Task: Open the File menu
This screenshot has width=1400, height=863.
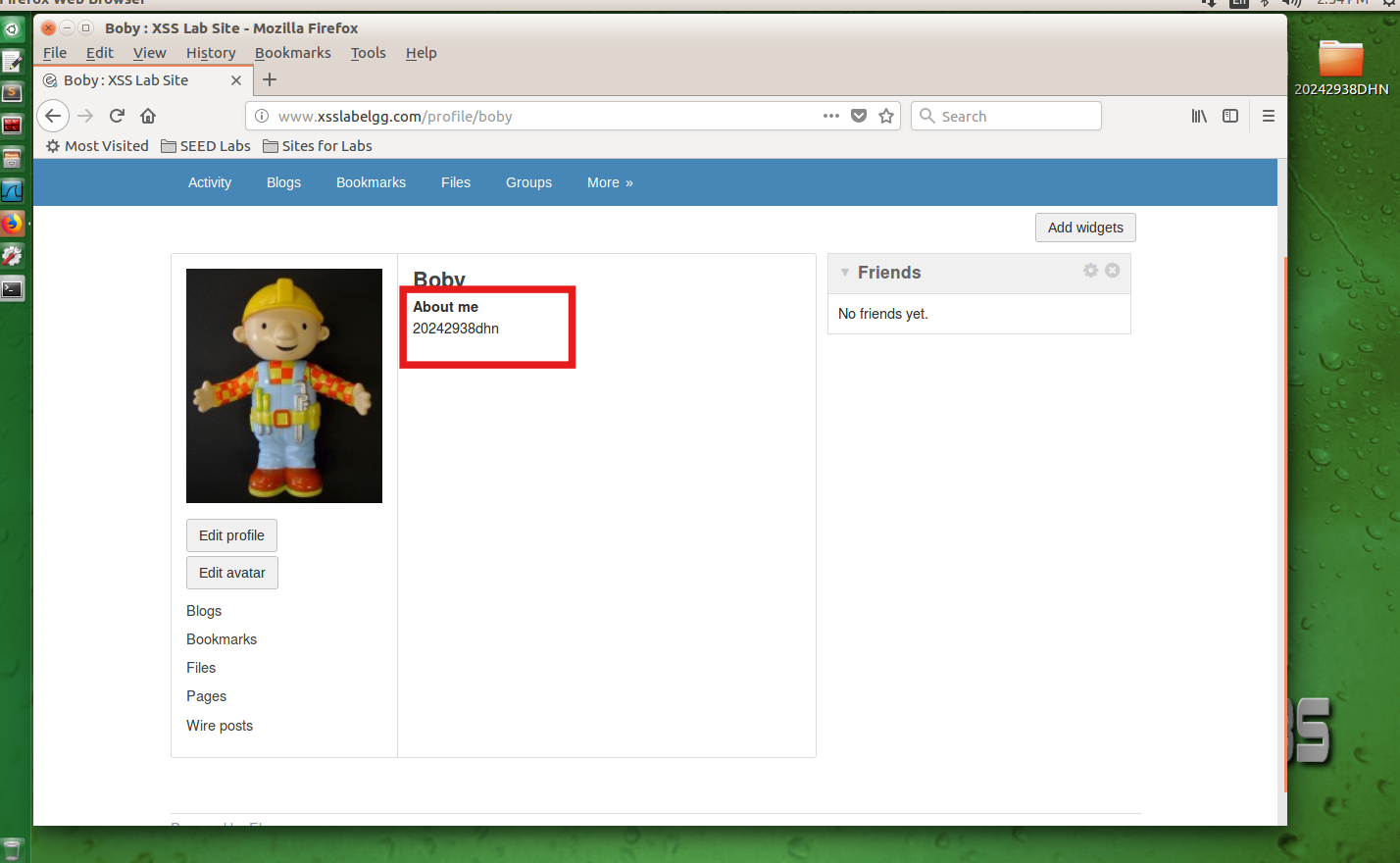Action: pyautogui.click(x=55, y=53)
